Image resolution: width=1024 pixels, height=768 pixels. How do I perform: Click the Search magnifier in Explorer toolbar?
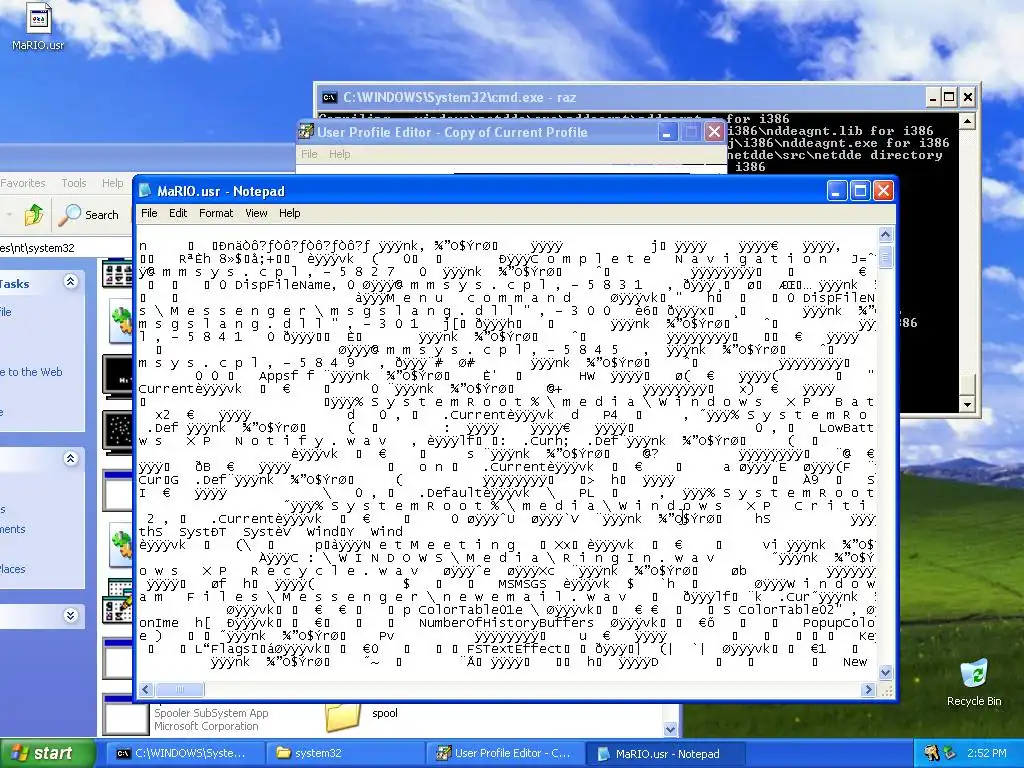tap(89, 214)
